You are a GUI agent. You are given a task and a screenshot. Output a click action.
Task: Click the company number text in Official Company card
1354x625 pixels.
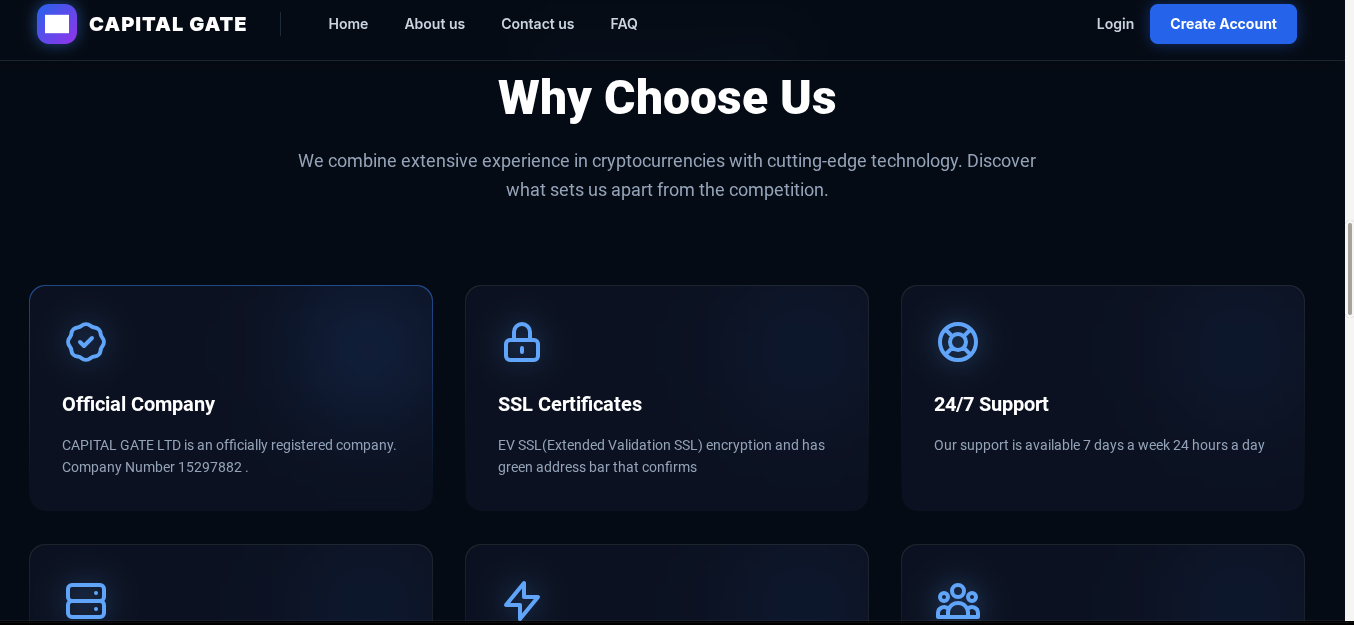coord(152,467)
